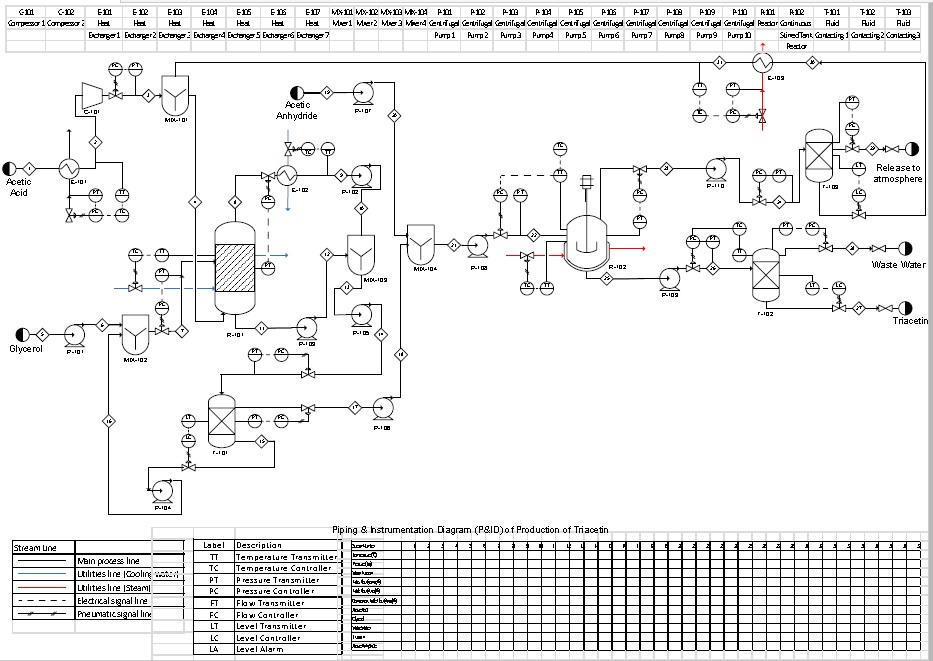Click the E-101 heat exchanger symbol
Screen dimensions: 933x661
coord(69,168)
